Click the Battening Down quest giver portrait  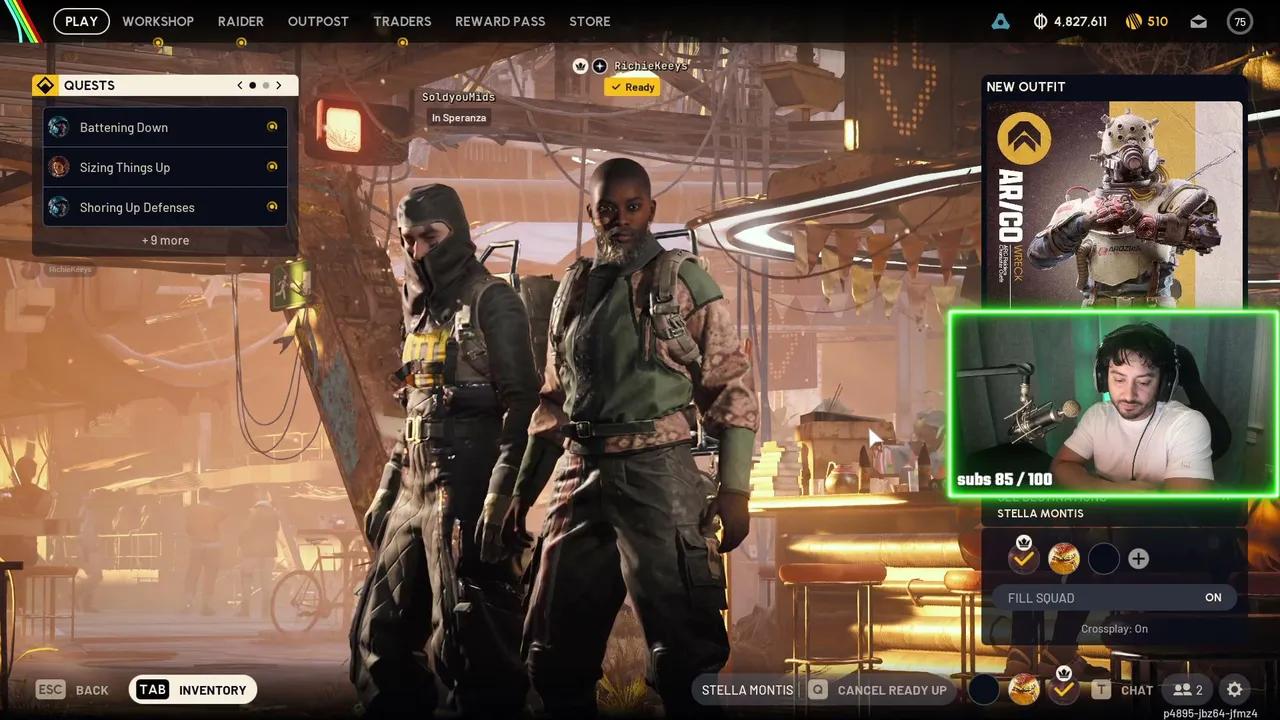pos(59,127)
